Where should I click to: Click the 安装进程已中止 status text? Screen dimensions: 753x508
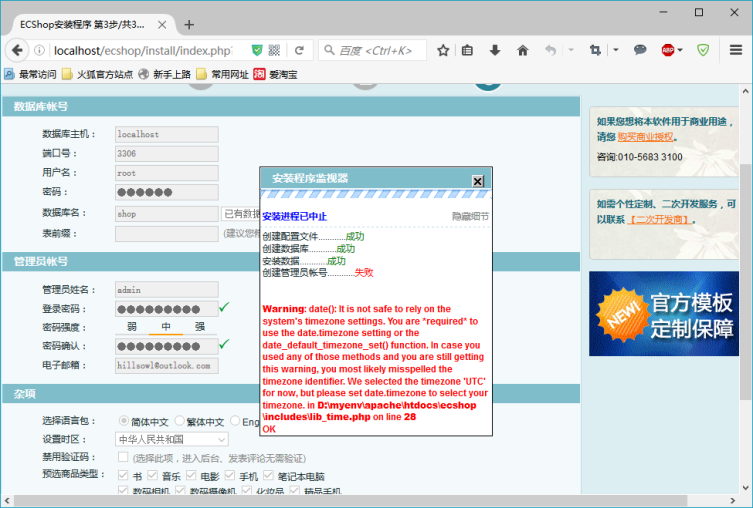pyautogui.click(x=294, y=217)
